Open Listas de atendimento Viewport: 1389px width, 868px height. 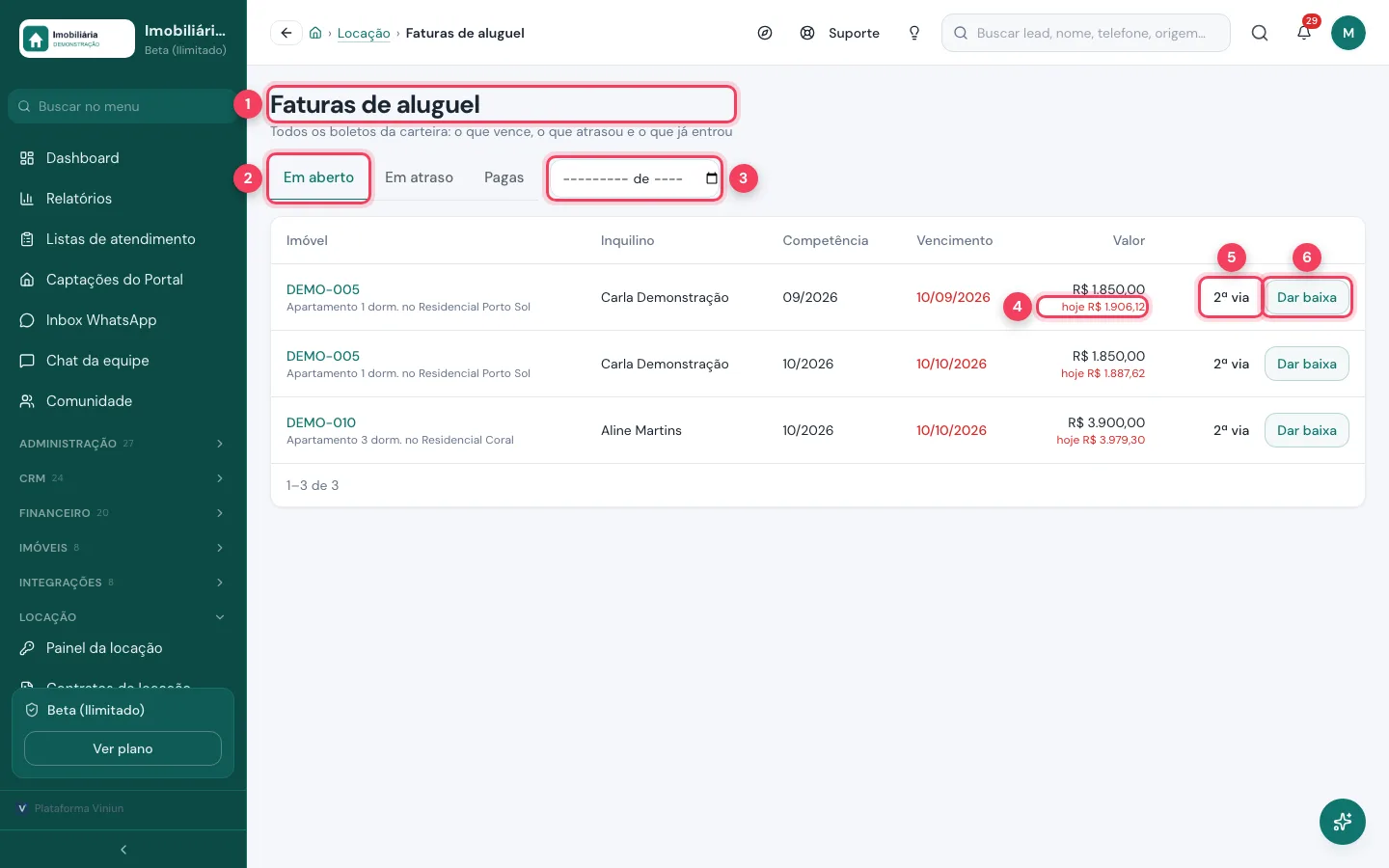pos(123,239)
